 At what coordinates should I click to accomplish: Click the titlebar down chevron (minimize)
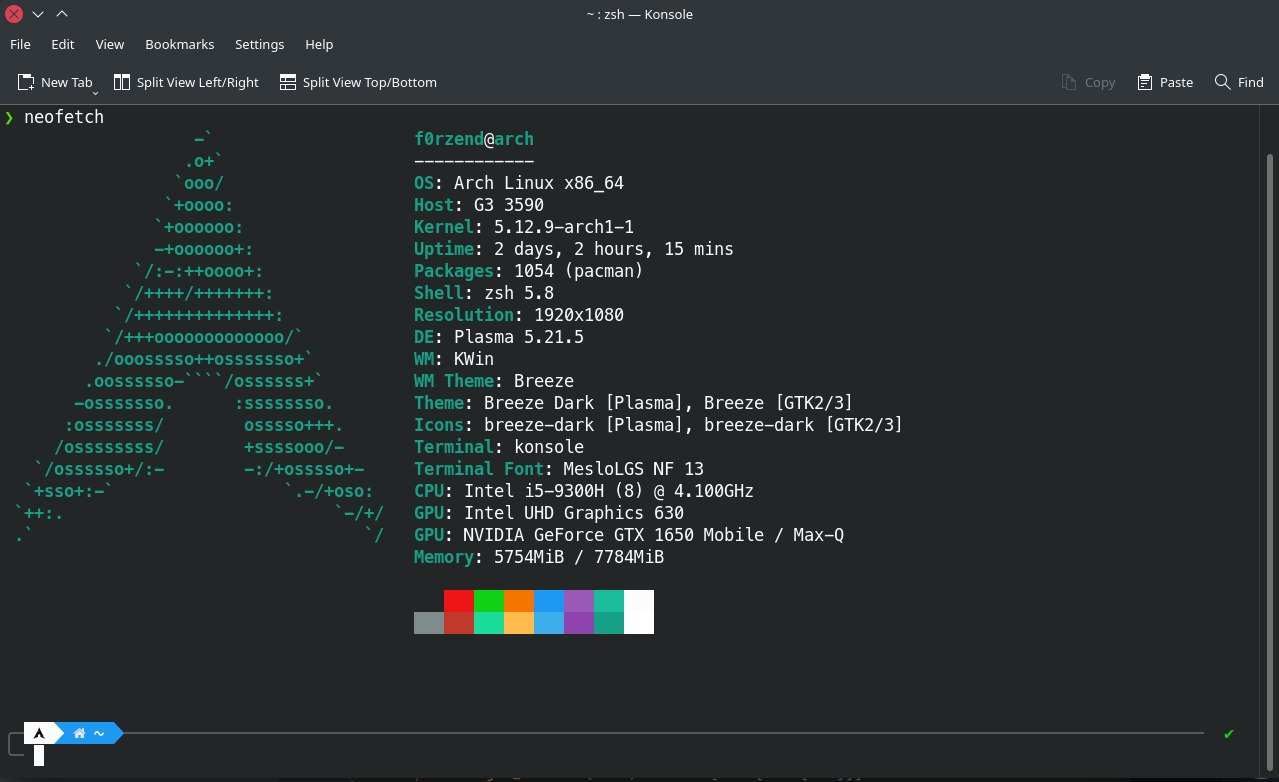click(x=37, y=14)
